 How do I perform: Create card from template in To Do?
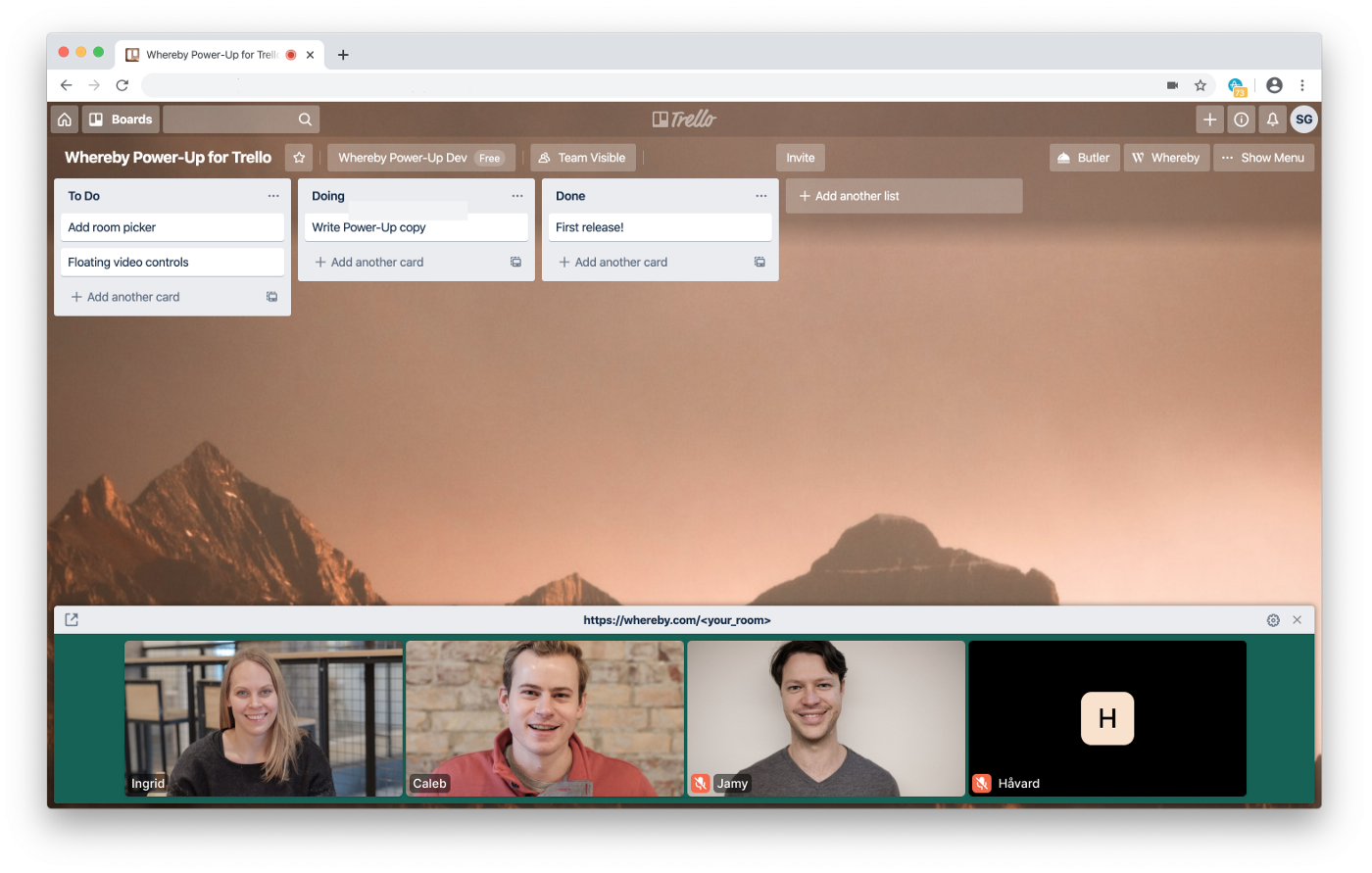272,297
